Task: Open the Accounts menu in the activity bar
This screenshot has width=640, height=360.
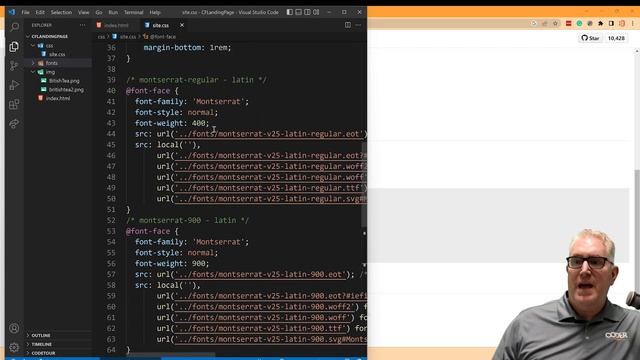Action: [14, 328]
